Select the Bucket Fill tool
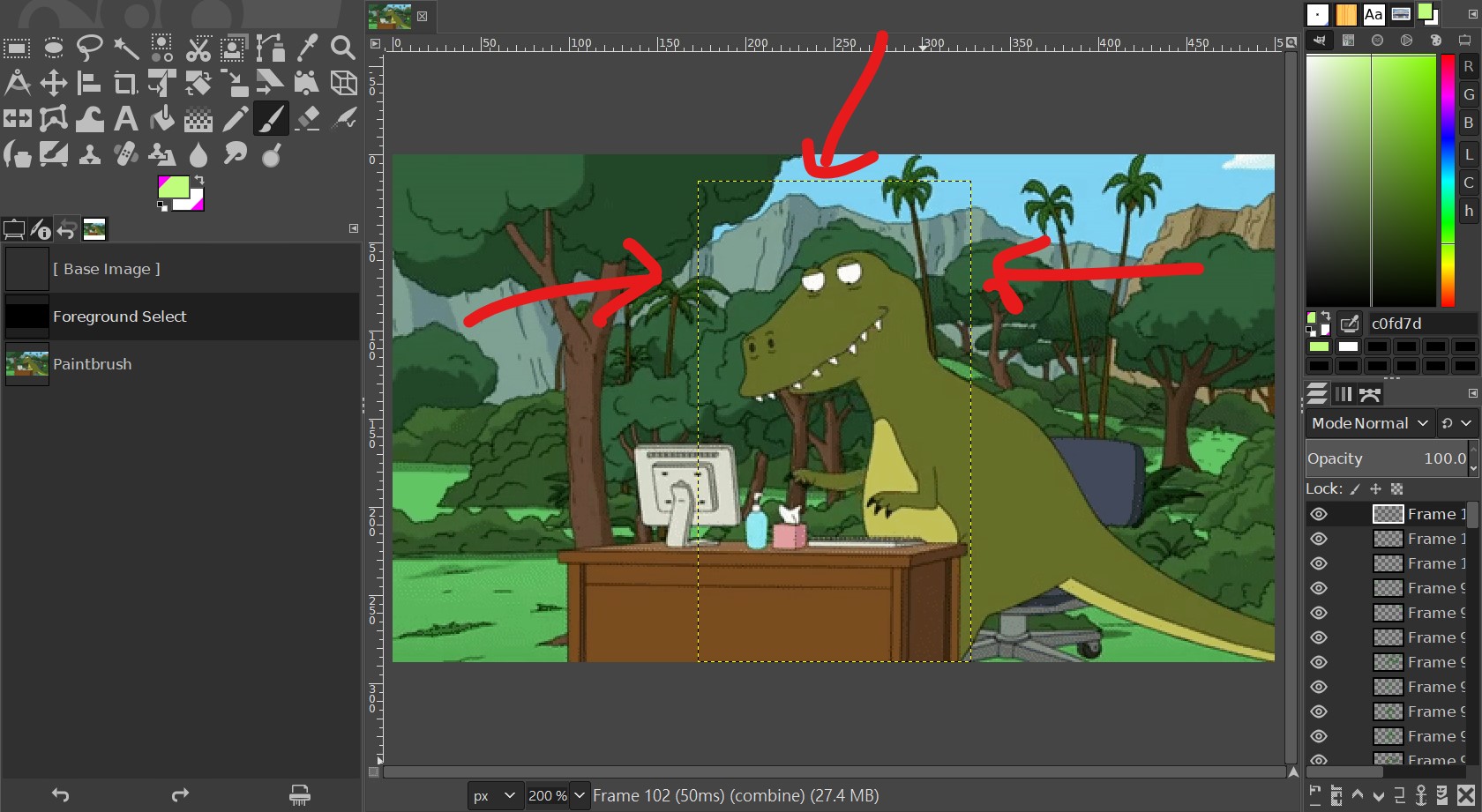Screen dimensions: 1482x812 (162, 119)
